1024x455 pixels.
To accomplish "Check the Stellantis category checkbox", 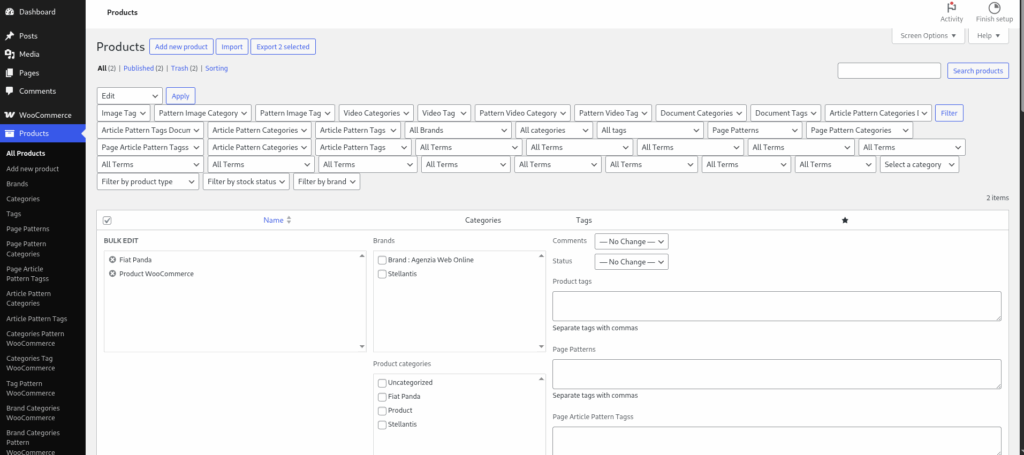I will [382, 425].
